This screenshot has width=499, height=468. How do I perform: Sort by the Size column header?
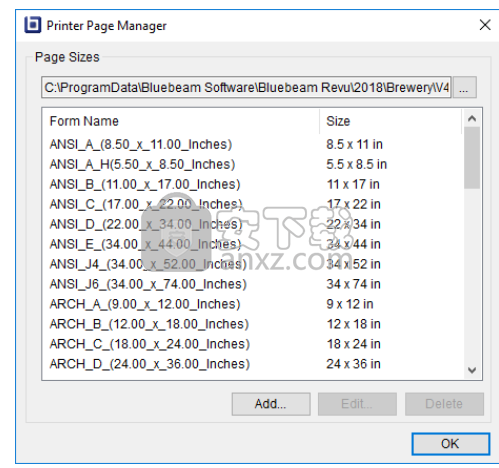(391, 121)
